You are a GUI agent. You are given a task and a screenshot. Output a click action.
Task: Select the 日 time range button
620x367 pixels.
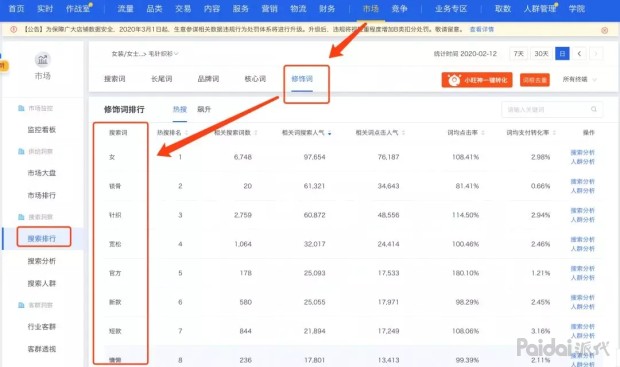[x=562, y=54]
